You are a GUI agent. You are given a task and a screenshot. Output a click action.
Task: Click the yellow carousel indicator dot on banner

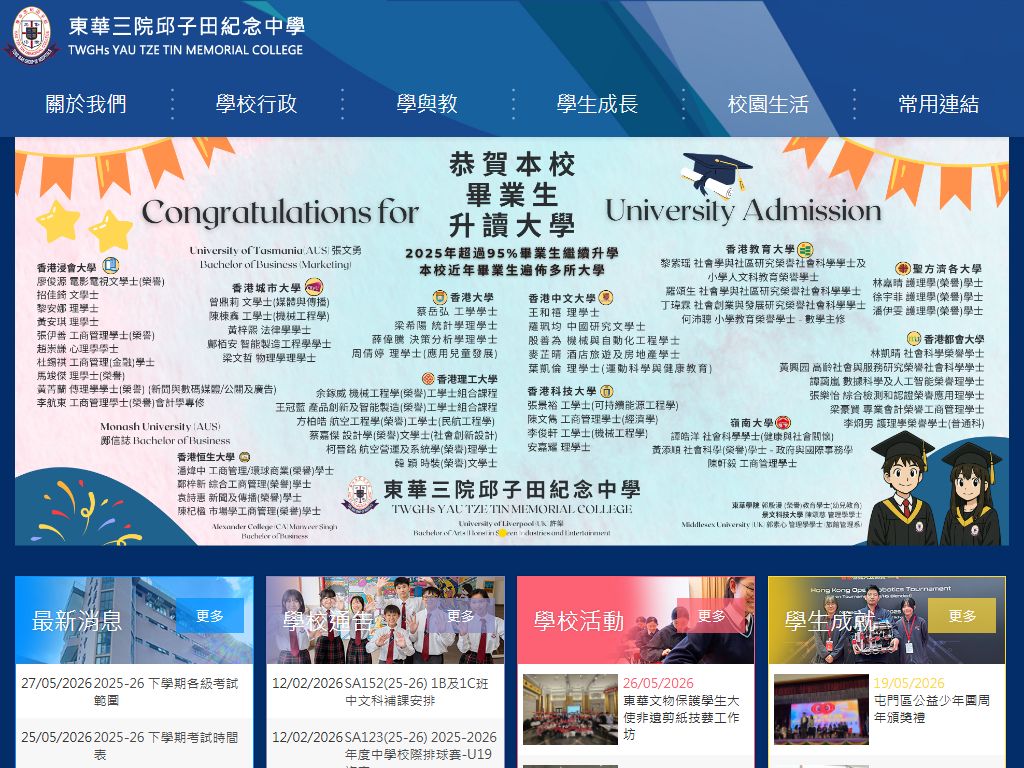tap(502, 533)
